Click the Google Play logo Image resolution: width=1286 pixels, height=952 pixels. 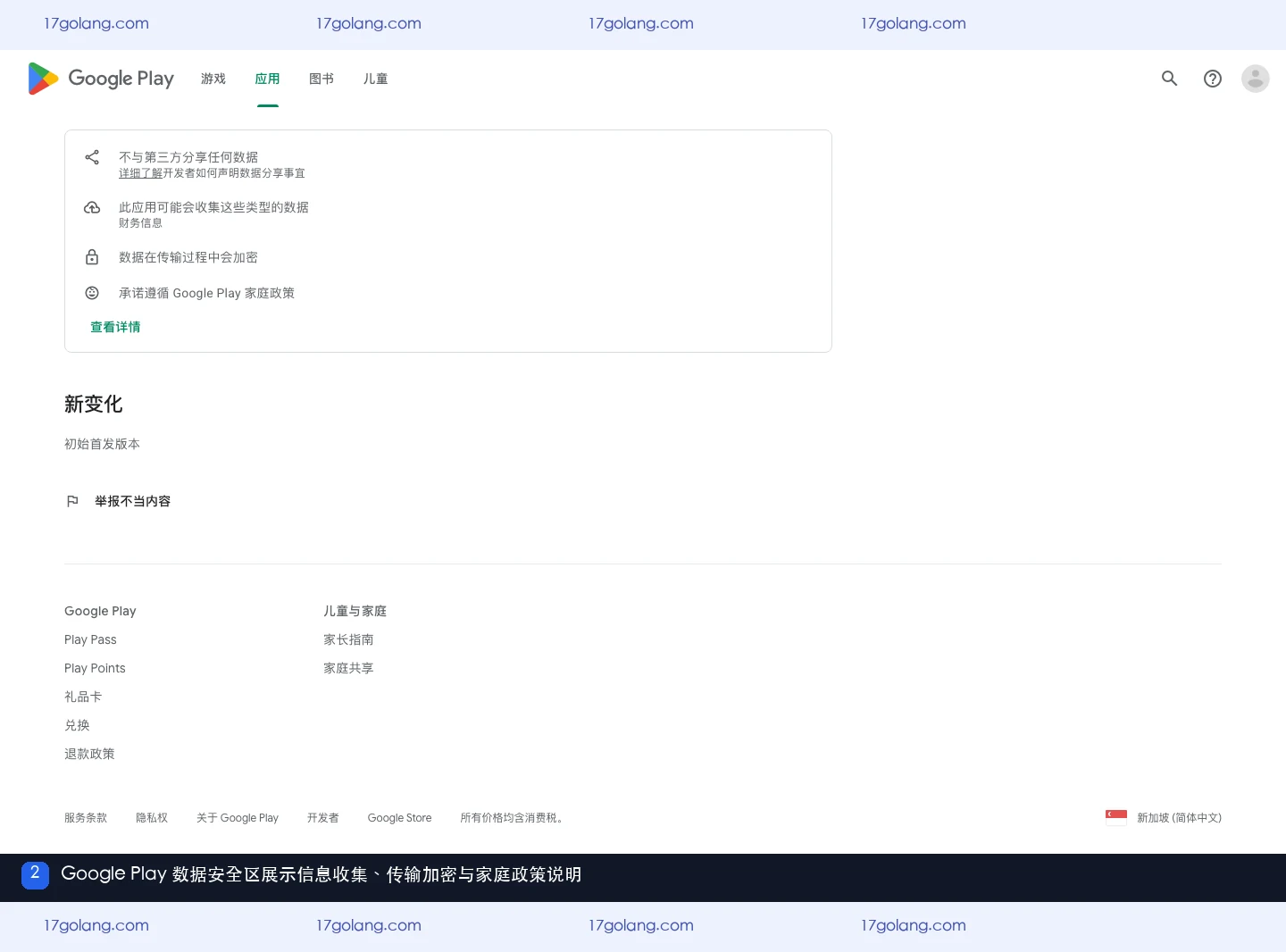(101, 79)
